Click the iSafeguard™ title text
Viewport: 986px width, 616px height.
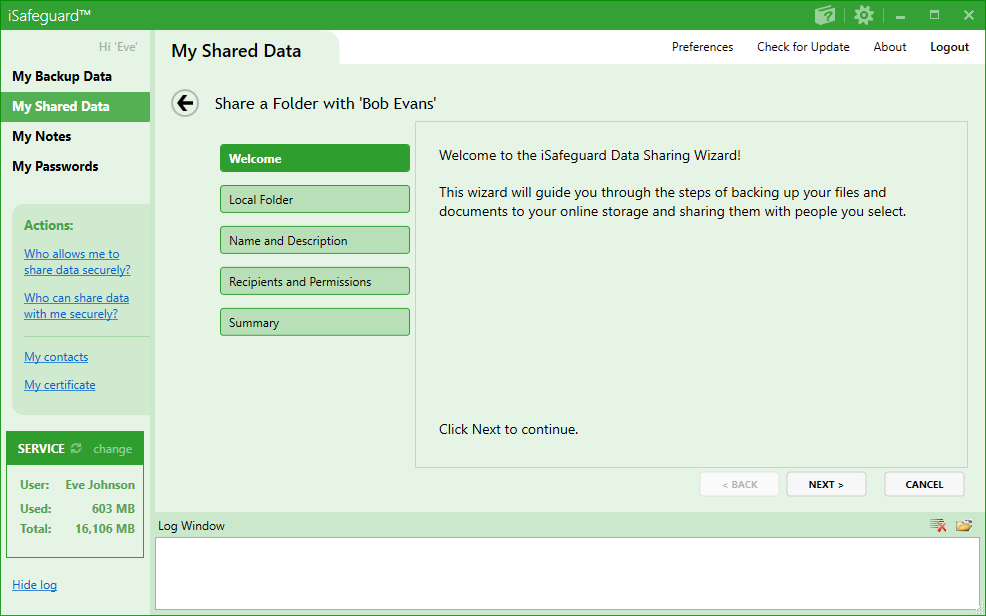pyautogui.click(x=50, y=16)
